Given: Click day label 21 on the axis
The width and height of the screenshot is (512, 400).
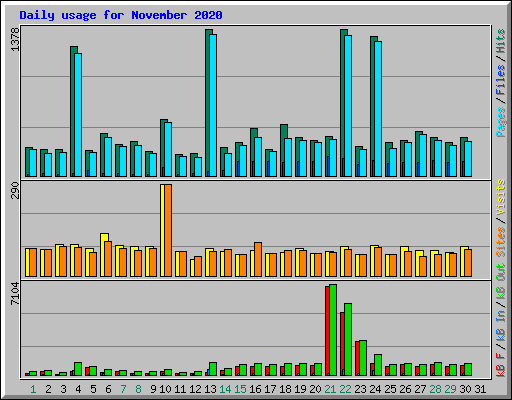Looking at the screenshot, I should click(x=330, y=389).
